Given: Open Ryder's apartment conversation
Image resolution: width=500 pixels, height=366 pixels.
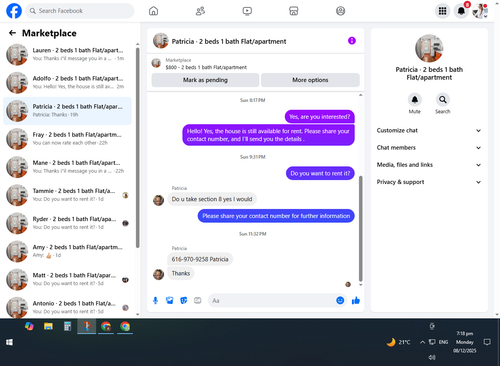Looking at the screenshot, I should tap(67, 223).
